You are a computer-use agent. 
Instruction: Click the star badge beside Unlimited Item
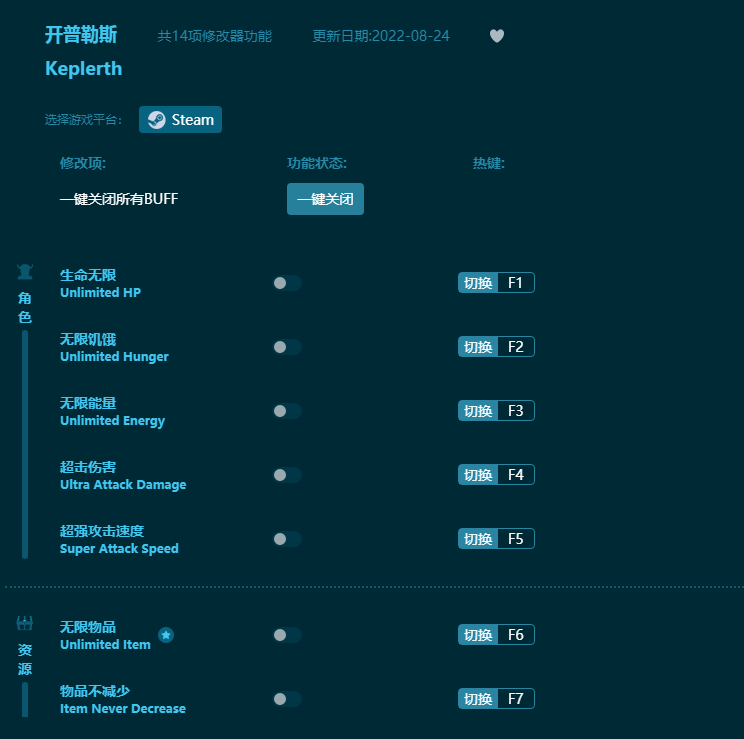(x=166, y=635)
